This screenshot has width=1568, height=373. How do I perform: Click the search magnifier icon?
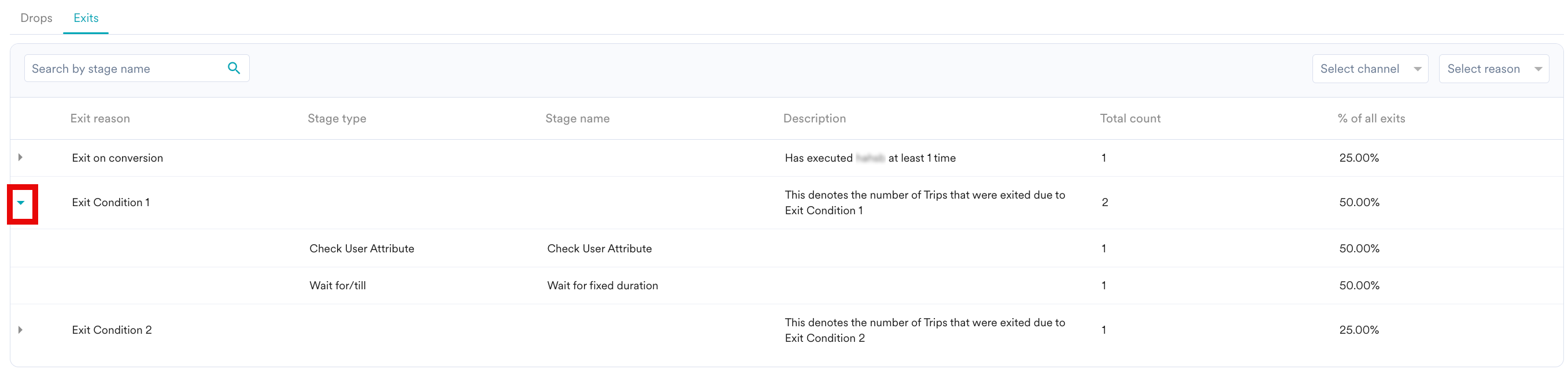coord(234,68)
